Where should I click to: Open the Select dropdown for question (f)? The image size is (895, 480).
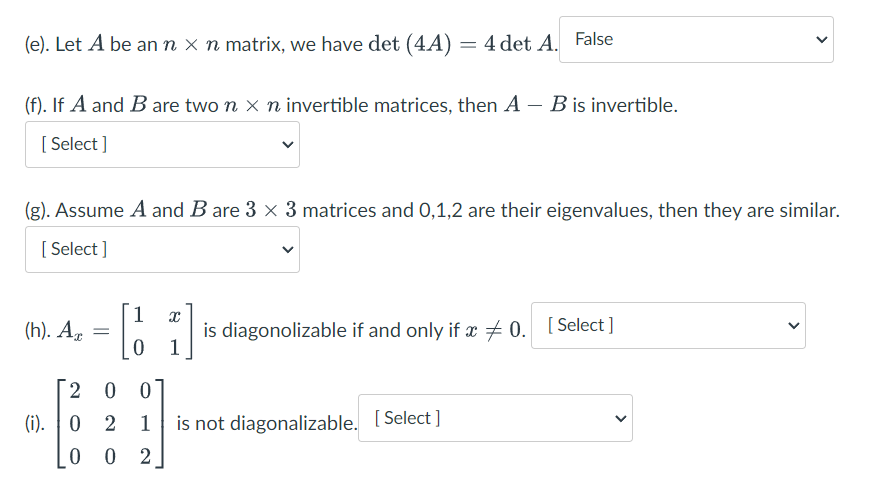(162, 144)
